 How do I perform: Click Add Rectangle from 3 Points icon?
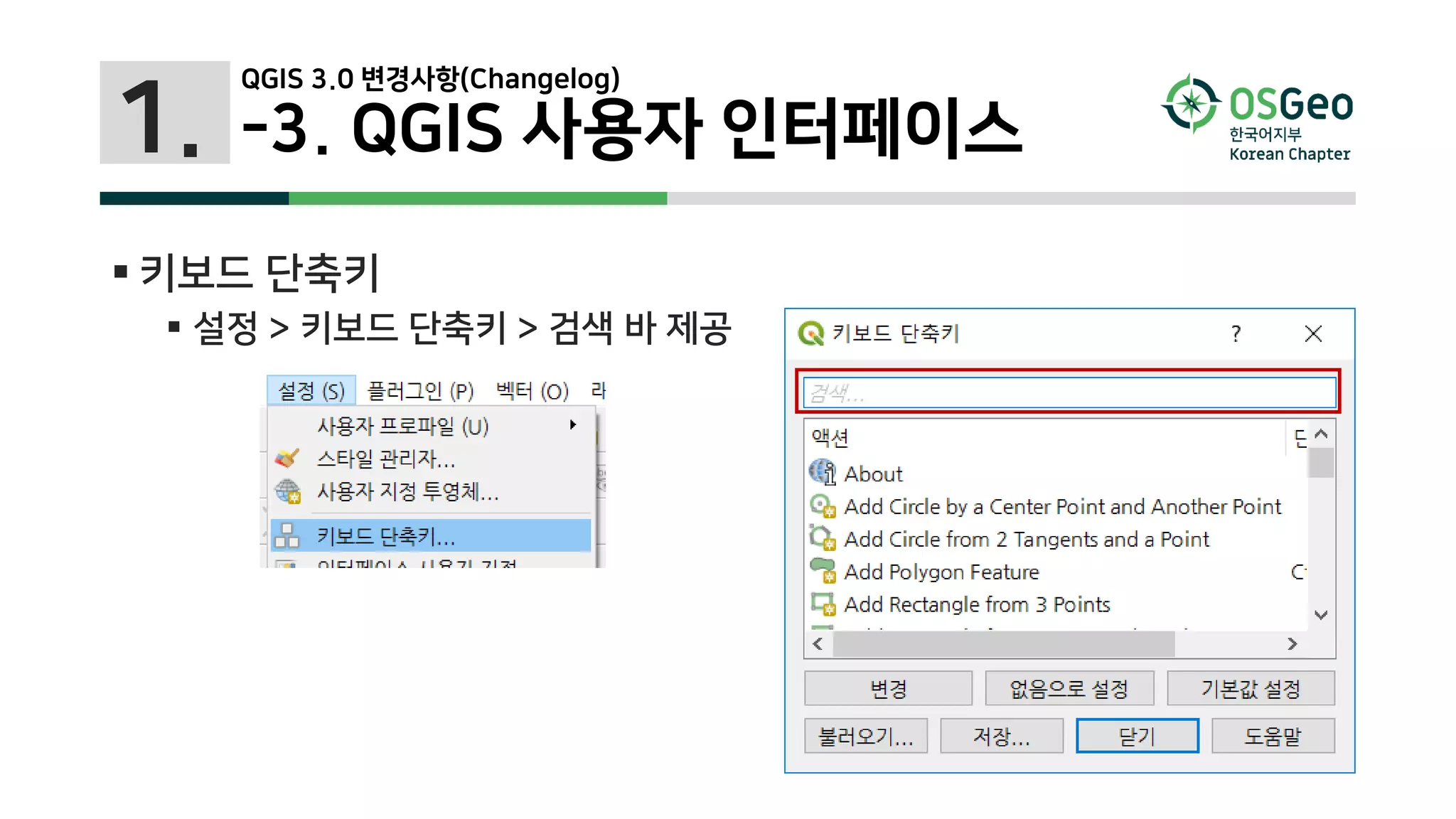(x=823, y=604)
